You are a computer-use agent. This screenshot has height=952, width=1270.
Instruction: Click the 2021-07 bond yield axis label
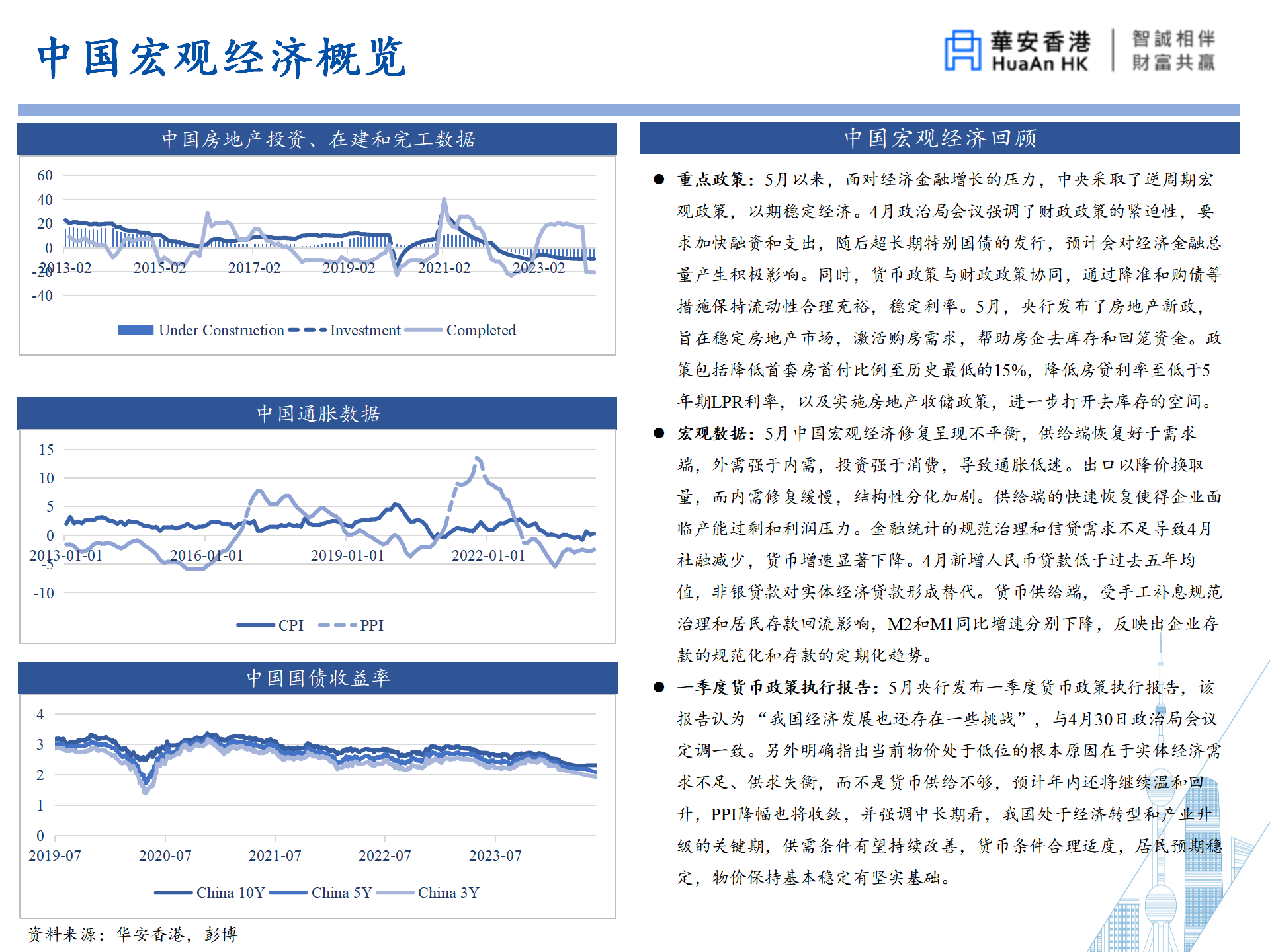point(275,855)
